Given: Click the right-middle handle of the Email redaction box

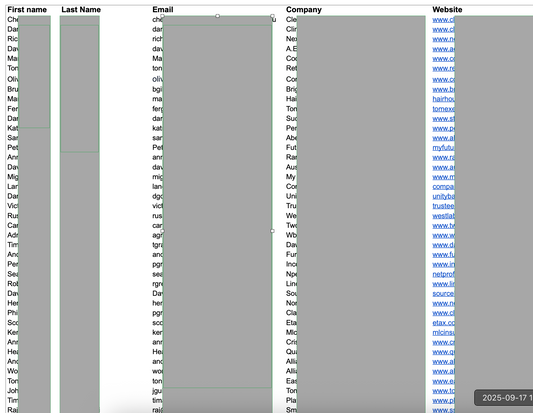Looking at the screenshot, I should point(272,231).
